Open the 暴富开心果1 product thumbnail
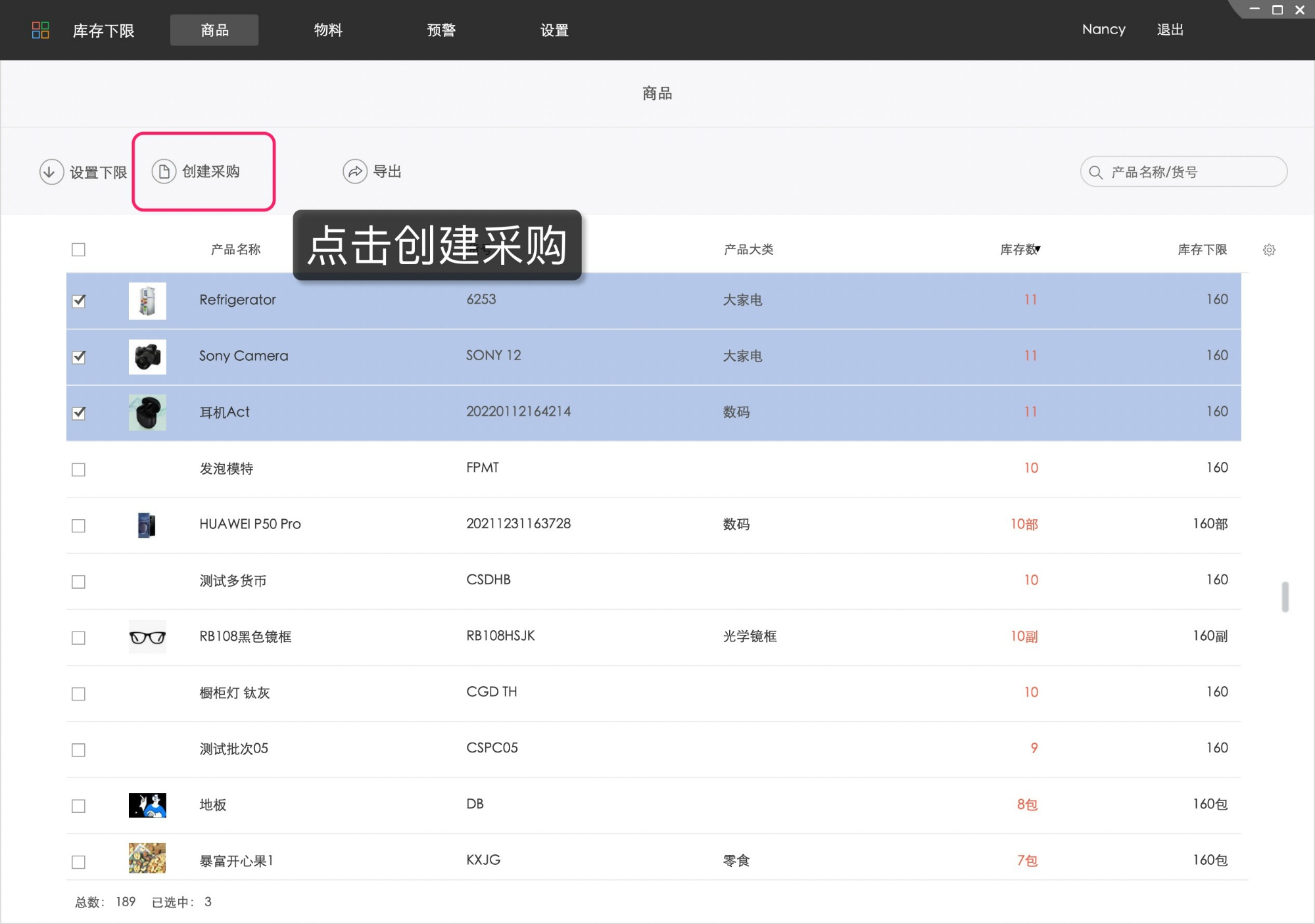Screen dimensions: 1315x924 coord(147,858)
